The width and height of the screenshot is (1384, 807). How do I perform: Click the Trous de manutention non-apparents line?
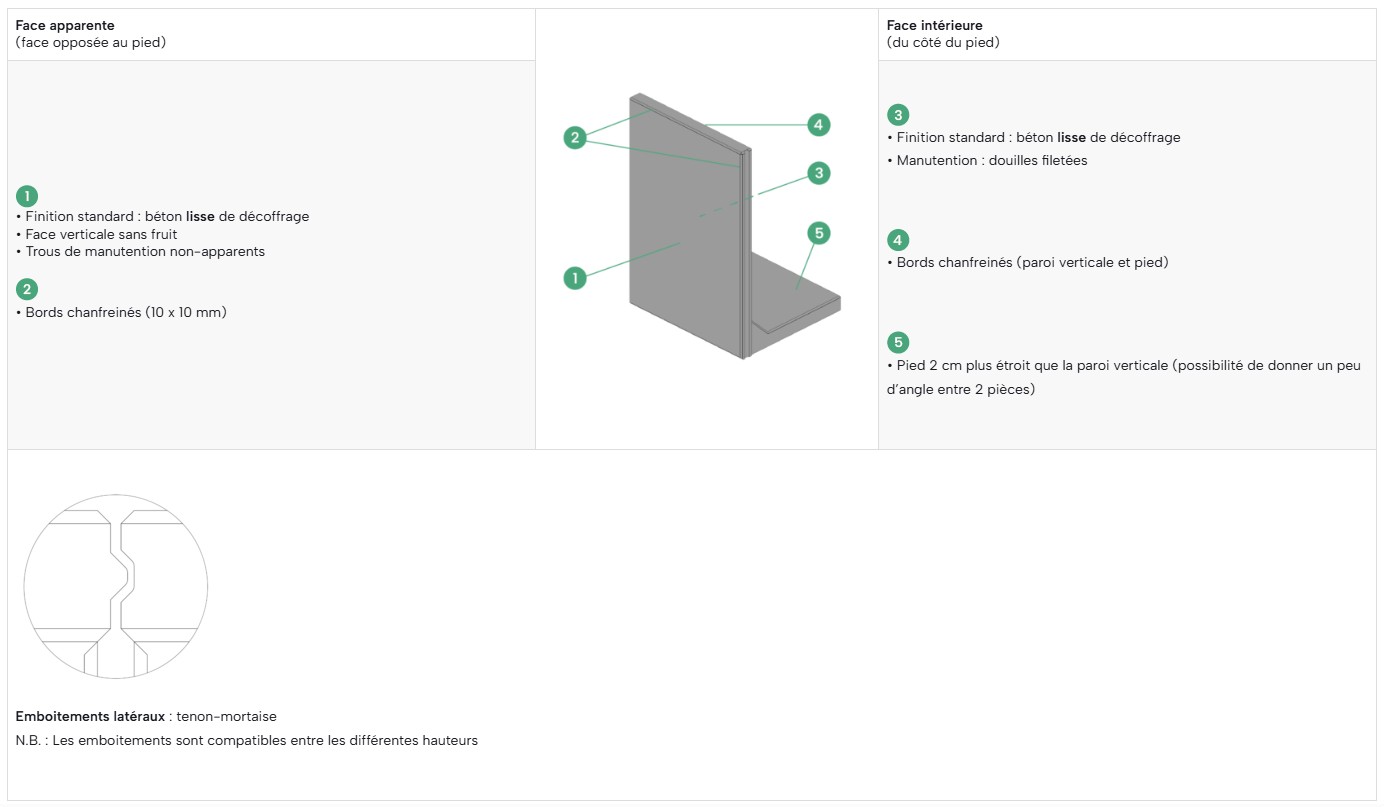coord(141,251)
